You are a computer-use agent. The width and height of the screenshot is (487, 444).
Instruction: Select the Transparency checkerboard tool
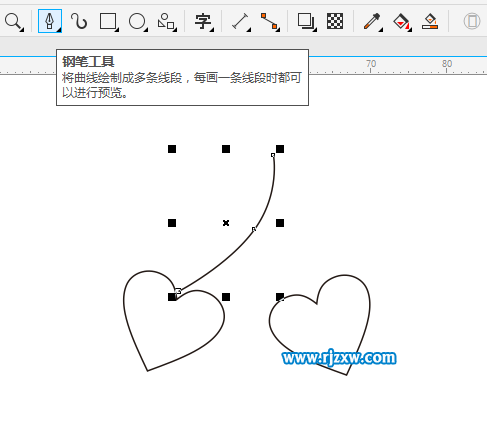pos(335,21)
